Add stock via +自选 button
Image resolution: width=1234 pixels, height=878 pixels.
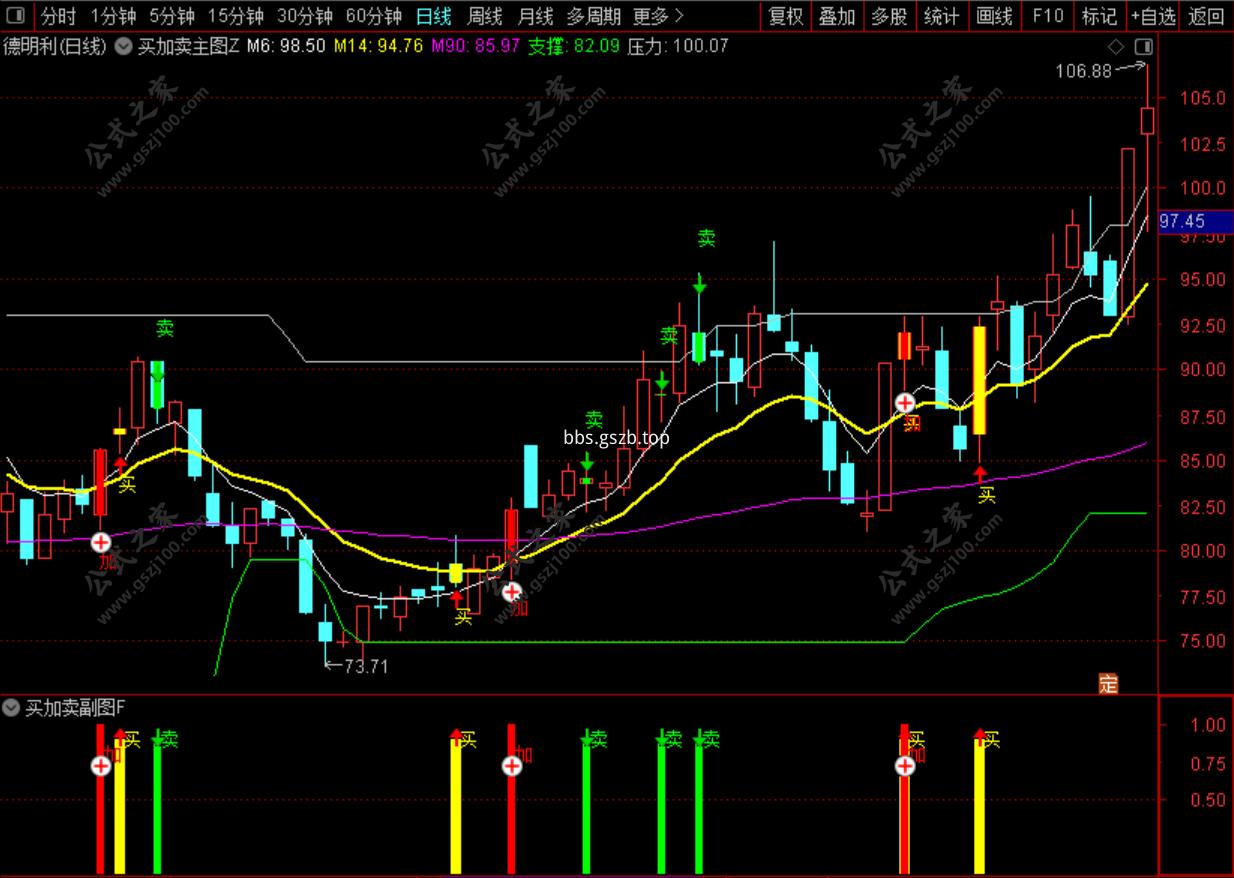1153,16
